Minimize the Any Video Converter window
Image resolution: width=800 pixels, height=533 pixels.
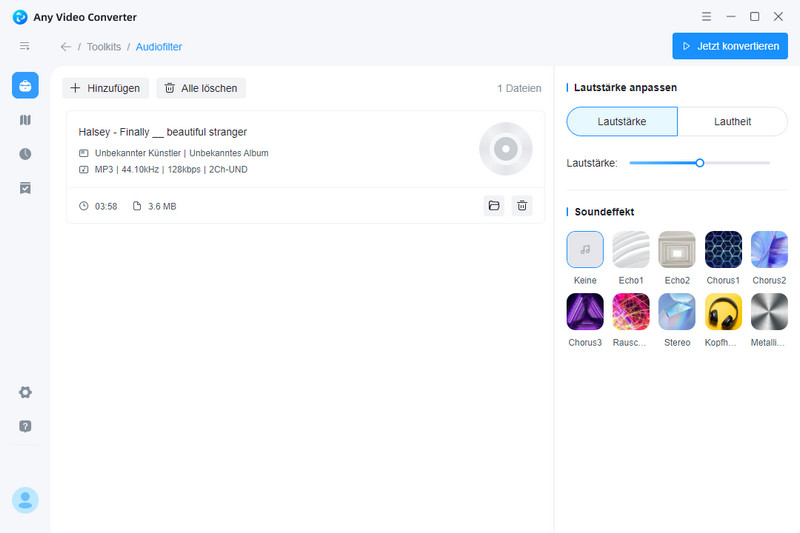(731, 17)
